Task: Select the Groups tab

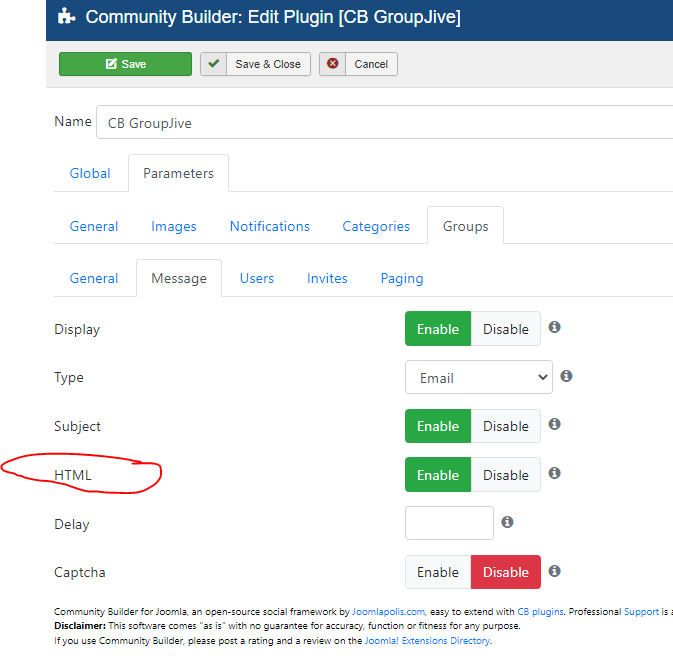Action: [x=465, y=226]
